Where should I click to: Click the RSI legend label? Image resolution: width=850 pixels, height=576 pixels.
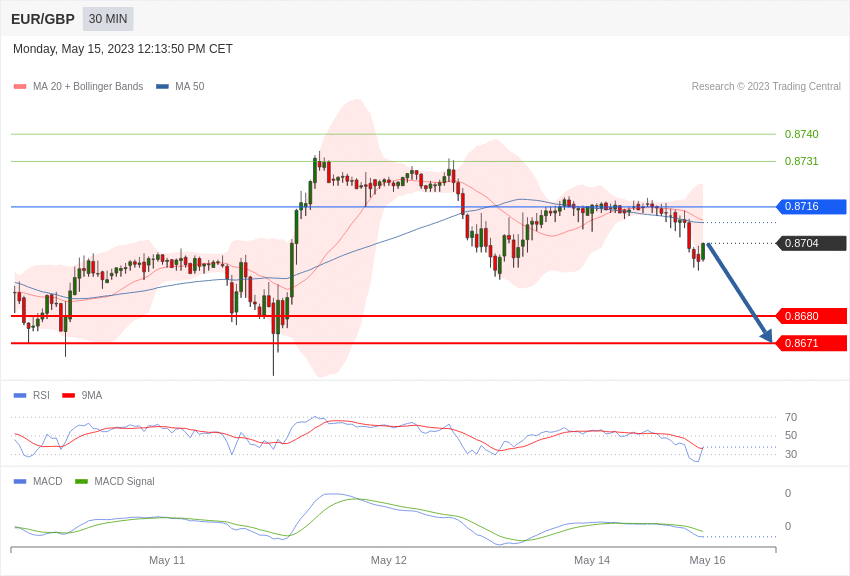[41, 395]
